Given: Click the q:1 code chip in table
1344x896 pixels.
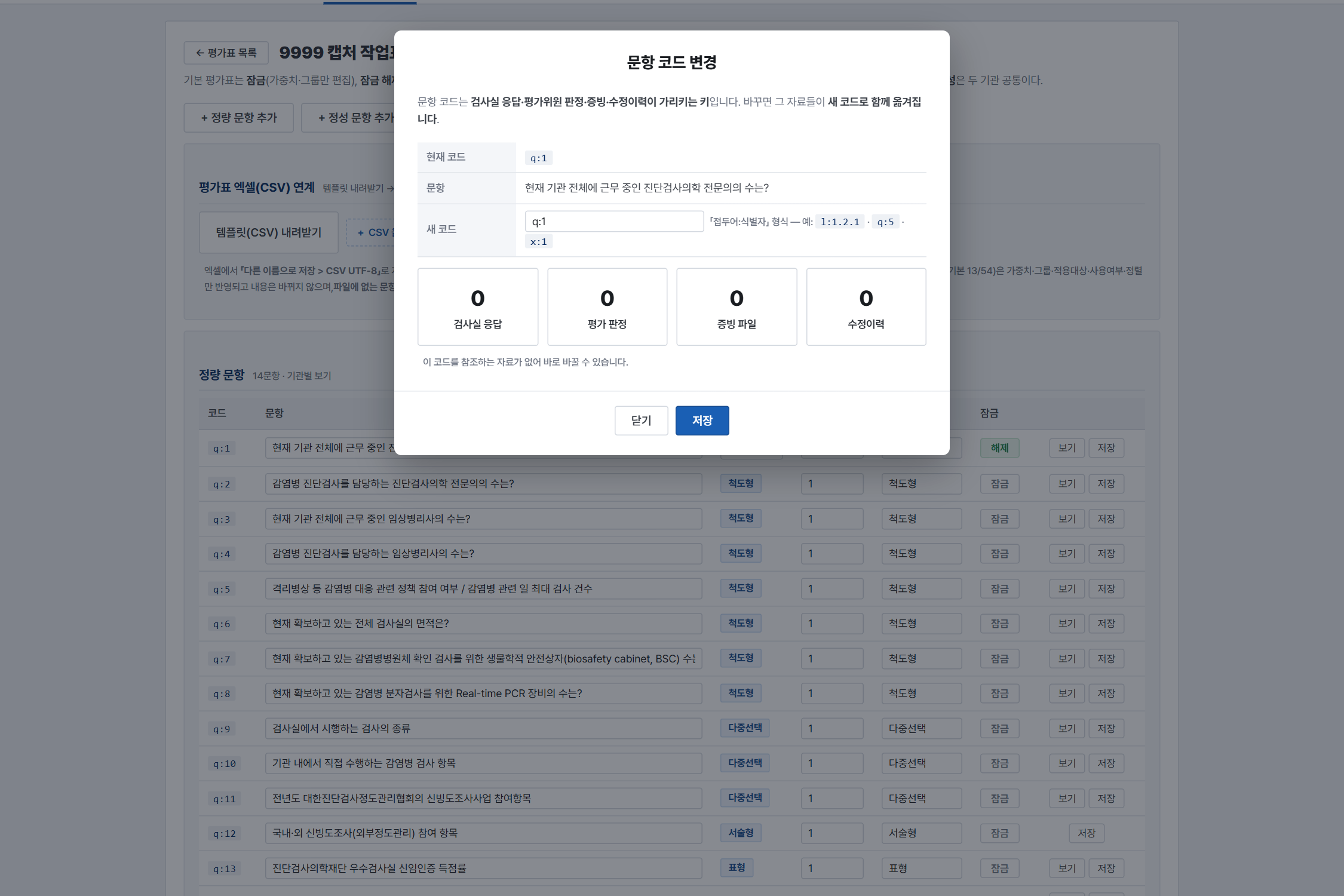Looking at the screenshot, I should pos(222,449).
